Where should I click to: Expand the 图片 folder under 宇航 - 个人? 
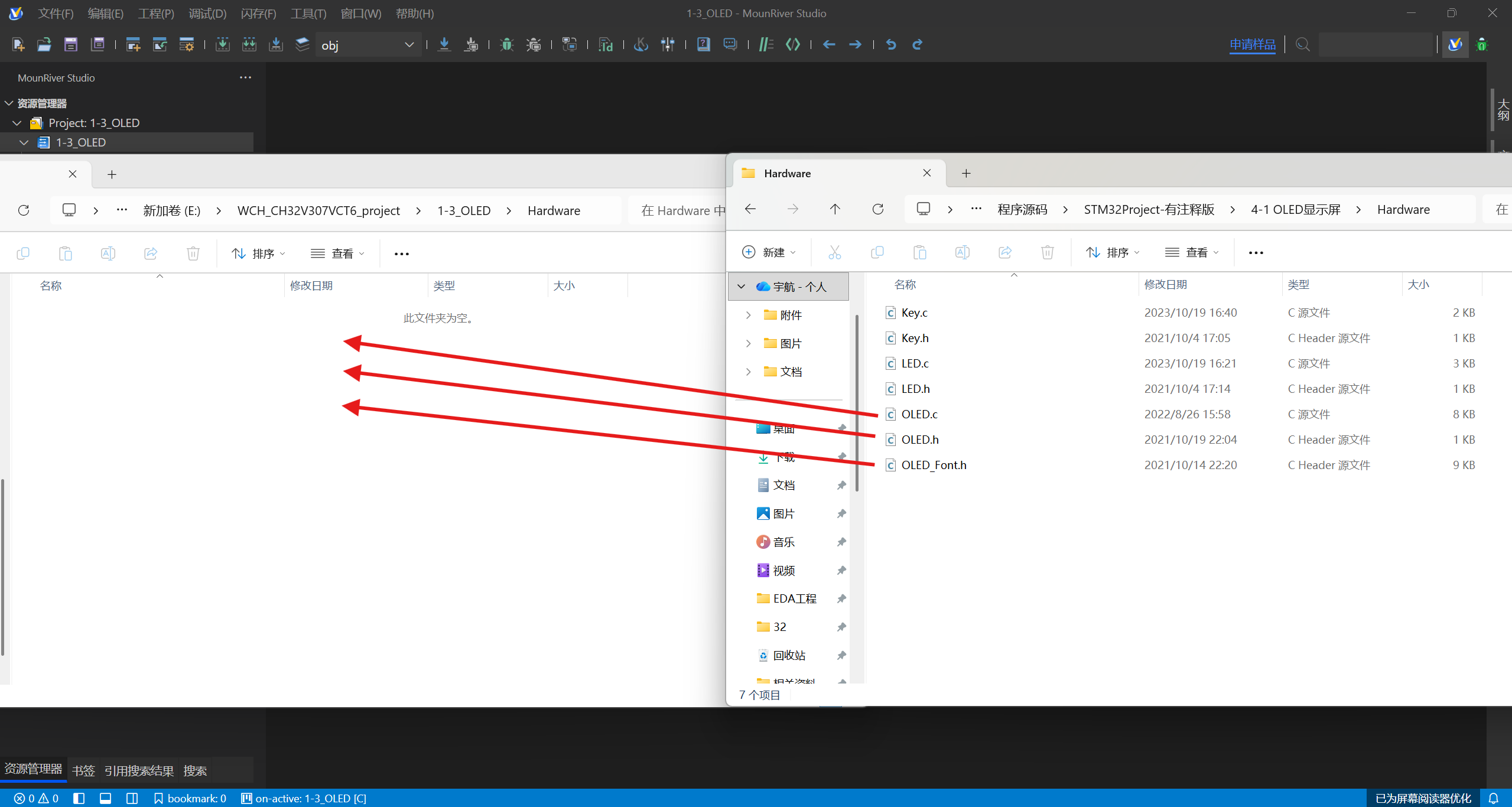point(748,343)
